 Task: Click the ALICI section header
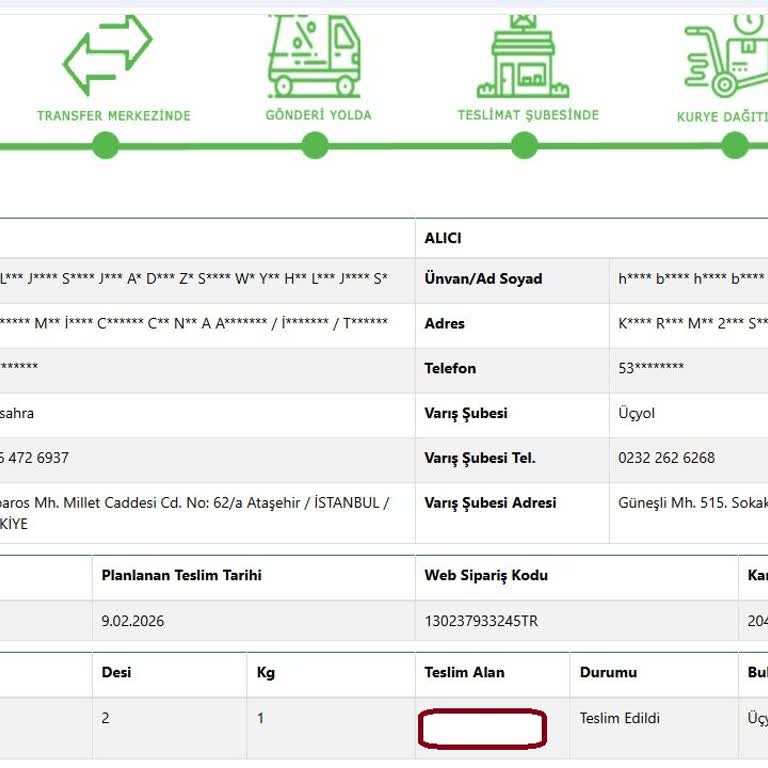pyautogui.click(x=443, y=238)
